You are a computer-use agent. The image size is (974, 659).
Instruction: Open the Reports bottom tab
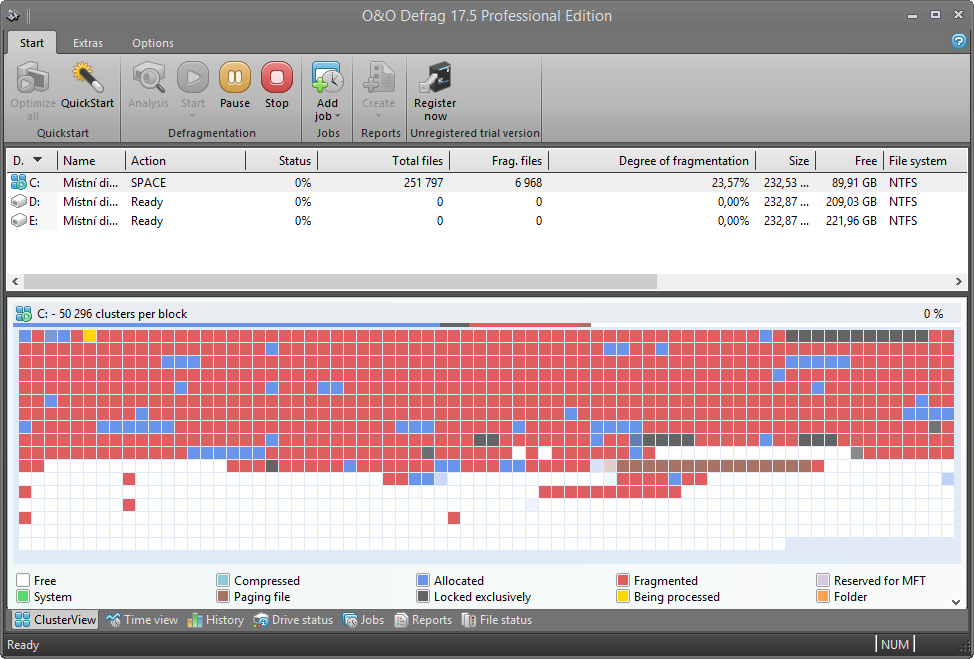point(423,619)
